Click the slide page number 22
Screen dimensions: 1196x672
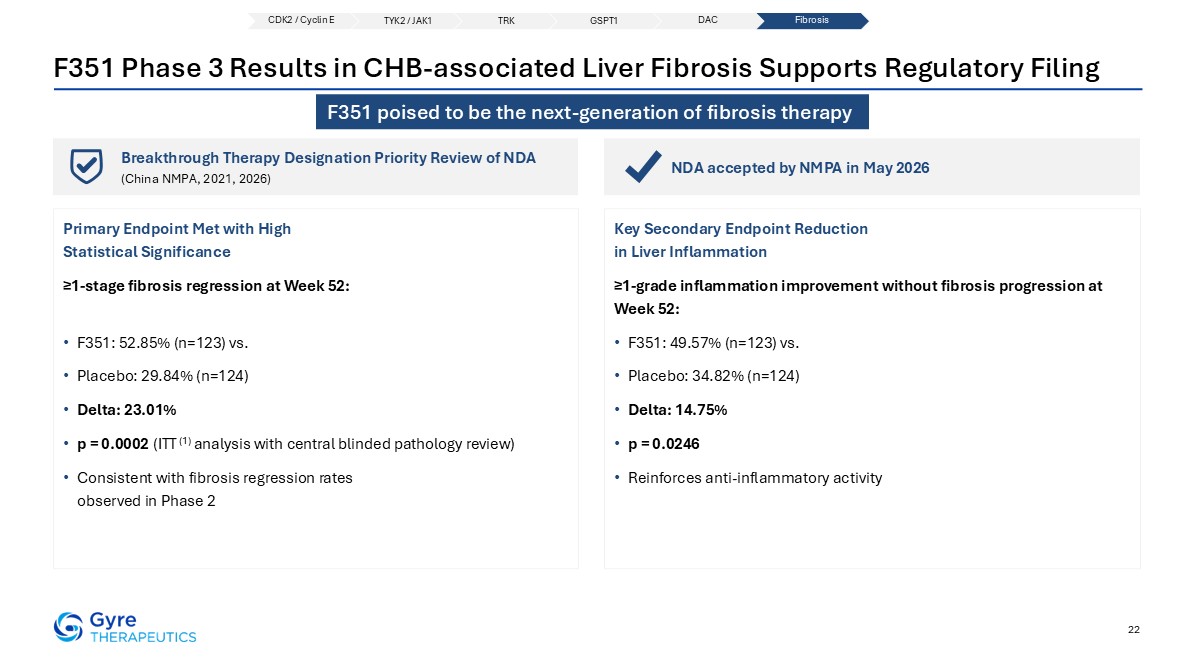click(1133, 629)
